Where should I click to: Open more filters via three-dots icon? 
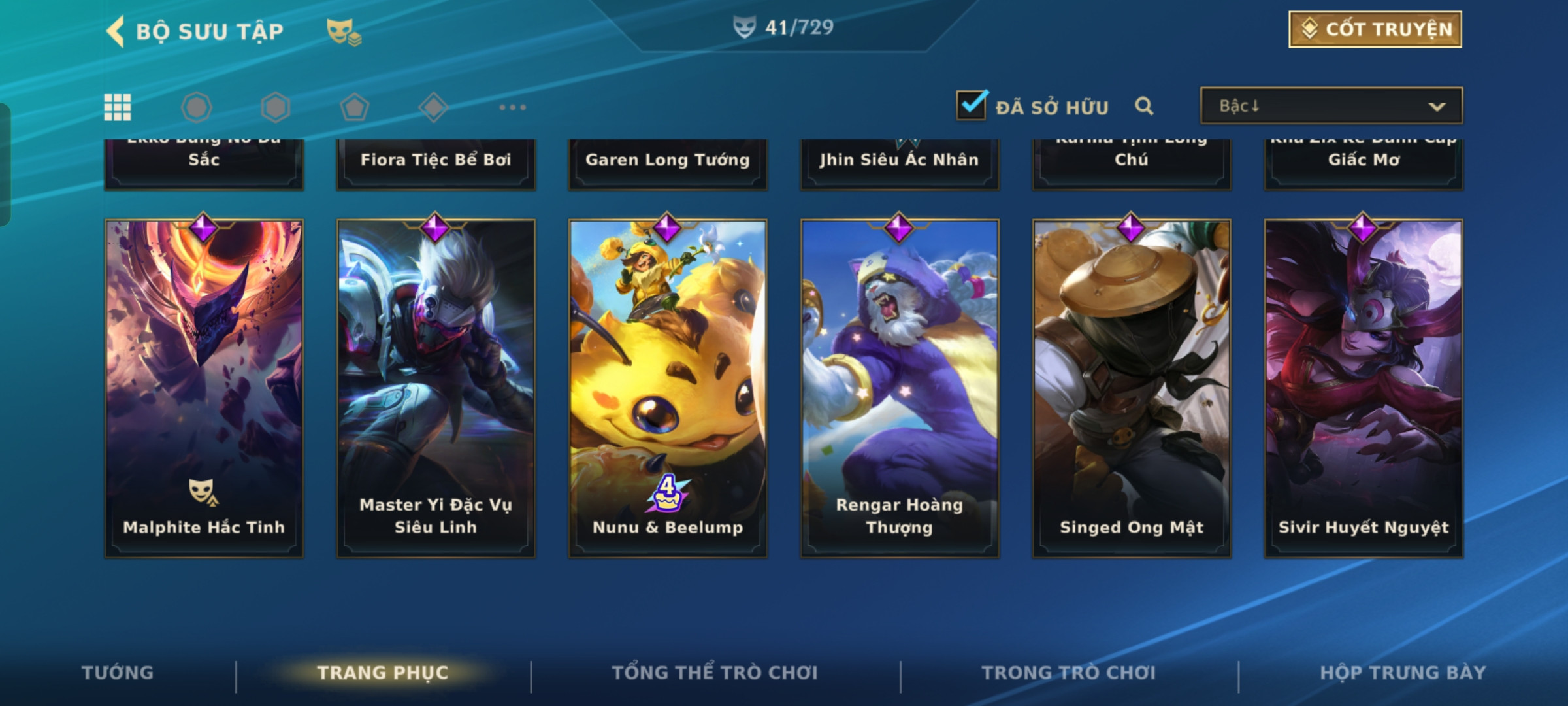(x=512, y=107)
